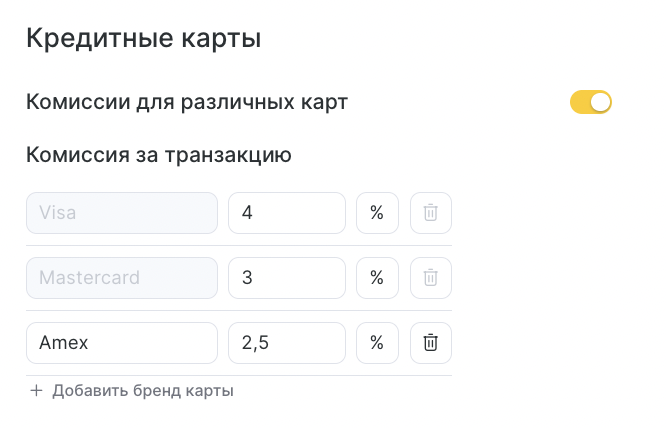Click the disabled Mastercard name field

click(122, 278)
